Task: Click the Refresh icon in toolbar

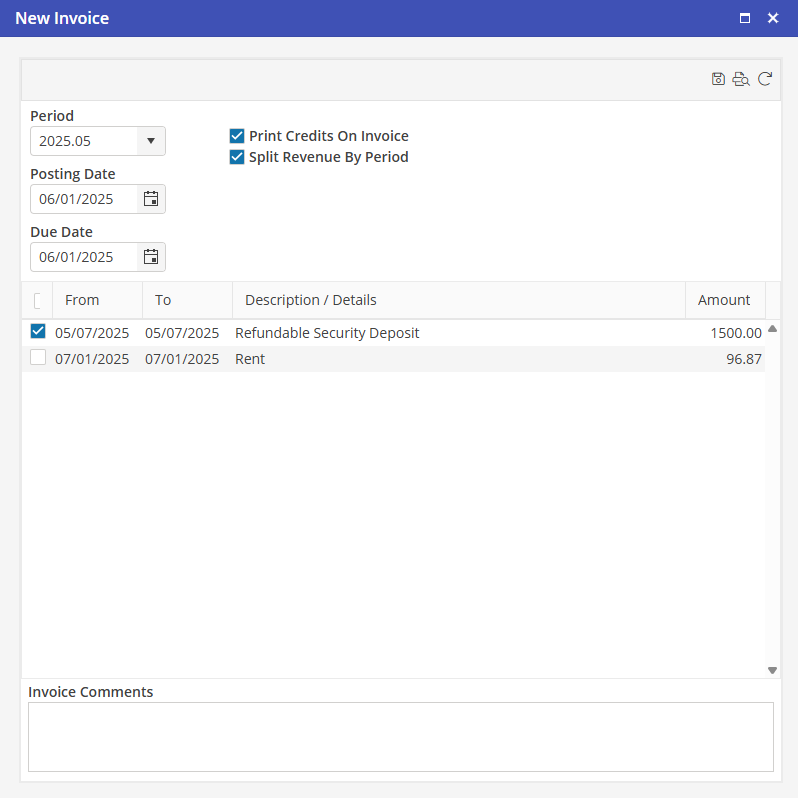Action: tap(765, 79)
